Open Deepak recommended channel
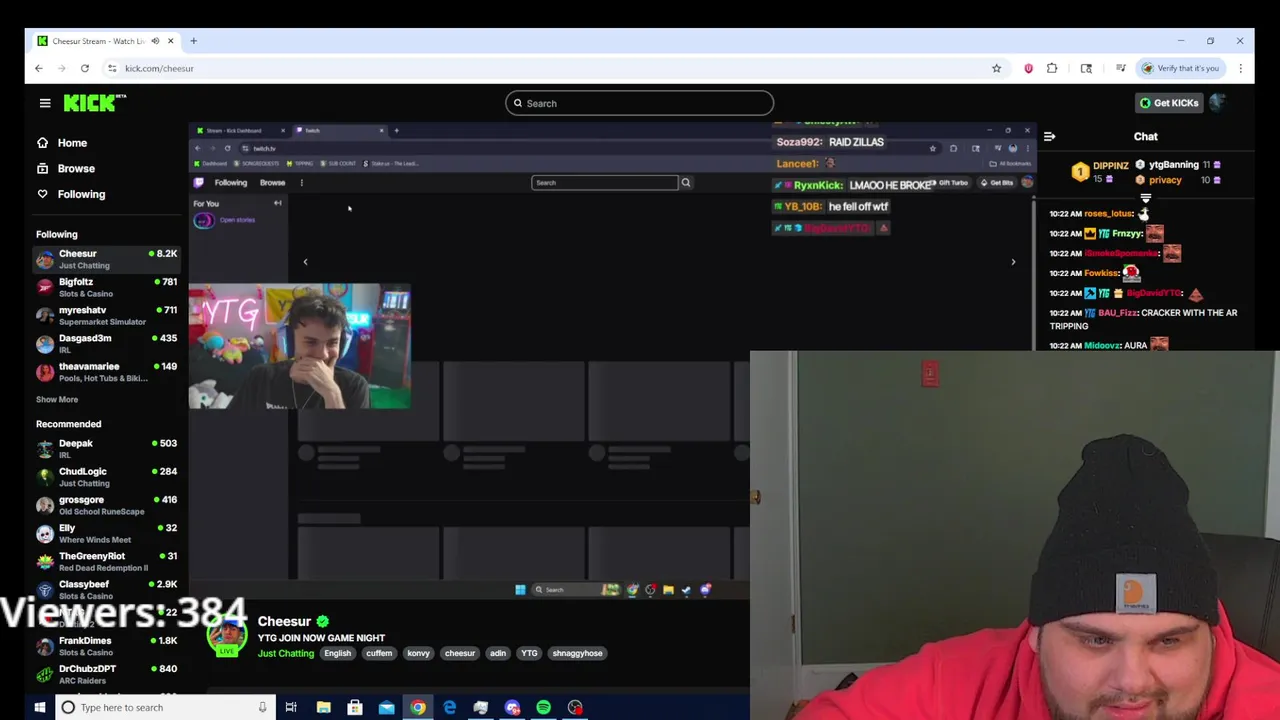Screen dimensions: 1280x720 point(106,448)
